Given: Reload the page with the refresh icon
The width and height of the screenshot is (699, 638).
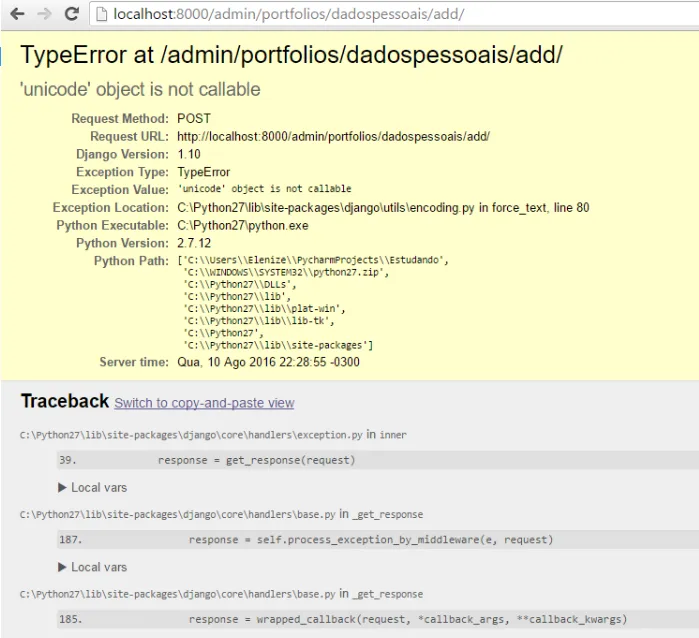Looking at the screenshot, I should click(x=71, y=14).
